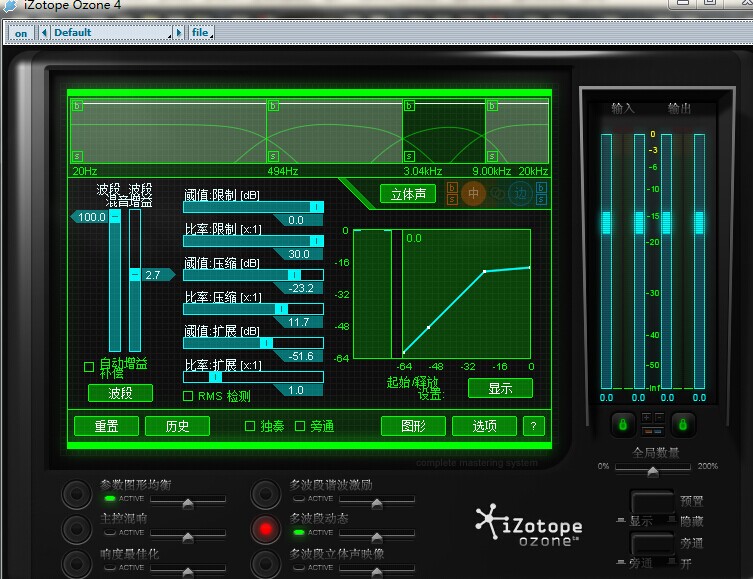Screen dimensions: 753x579
Task: Open the Default preset dropdown
Action: (x=111, y=33)
